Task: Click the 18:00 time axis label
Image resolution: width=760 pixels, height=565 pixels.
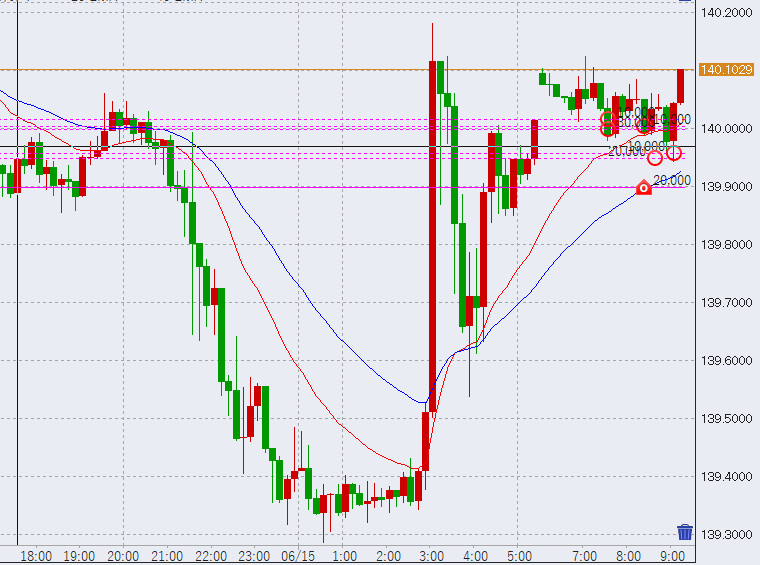Action: pyautogui.click(x=35, y=555)
